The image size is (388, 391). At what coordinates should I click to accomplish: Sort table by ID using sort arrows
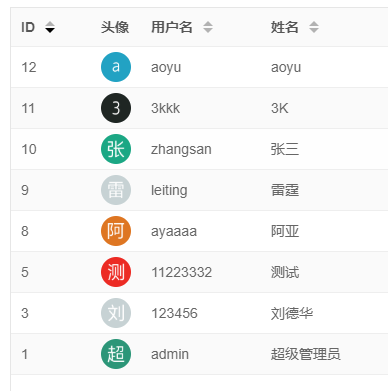click(x=50, y=27)
